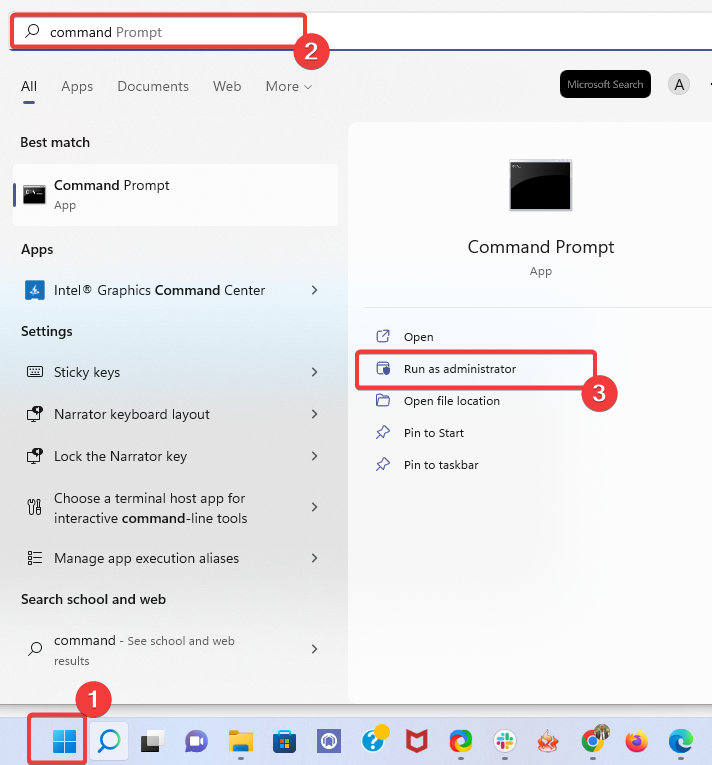
Task: Expand the command web results chevron
Action: (x=315, y=649)
